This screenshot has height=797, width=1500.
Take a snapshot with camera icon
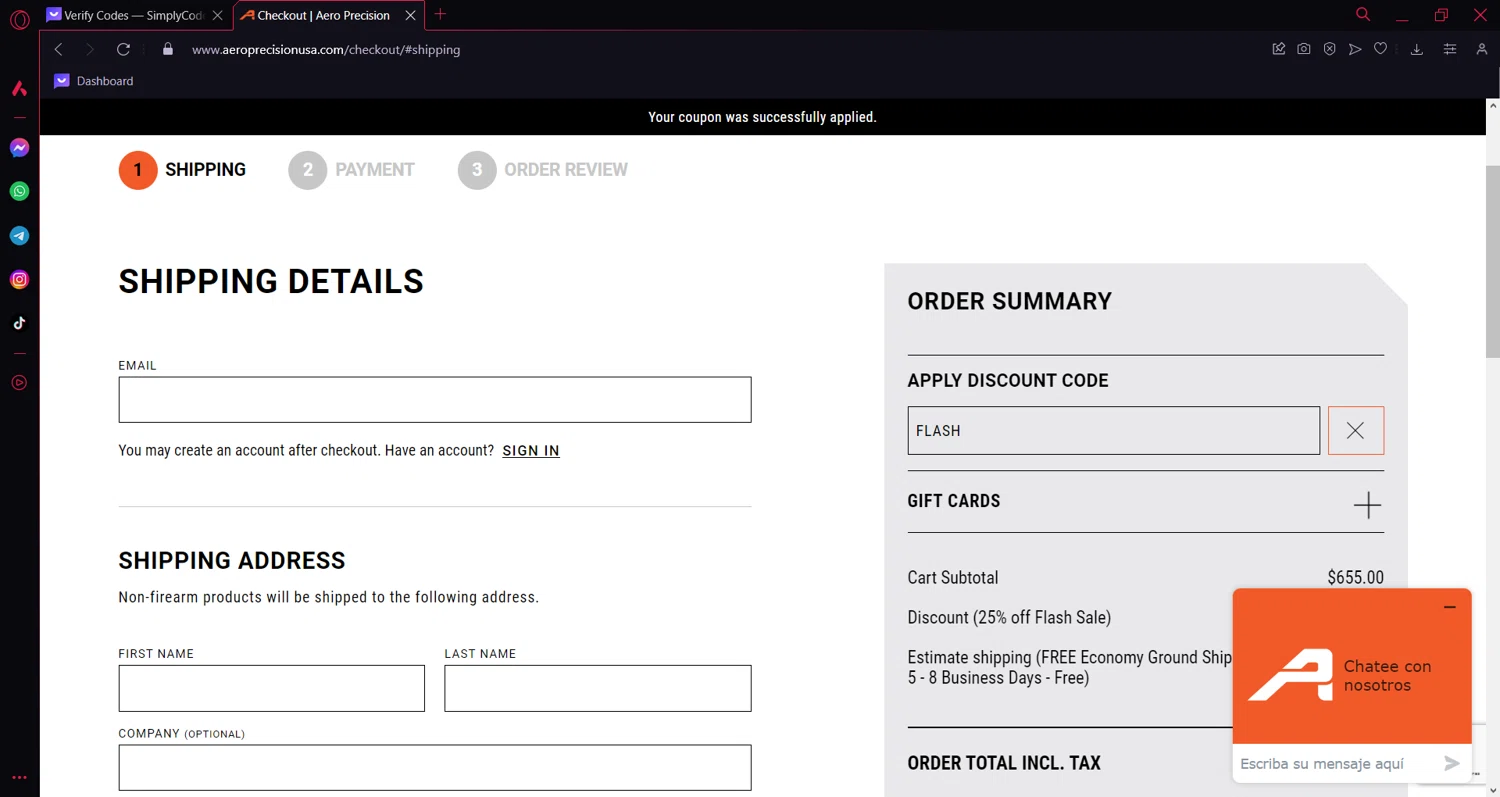click(1304, 49)
